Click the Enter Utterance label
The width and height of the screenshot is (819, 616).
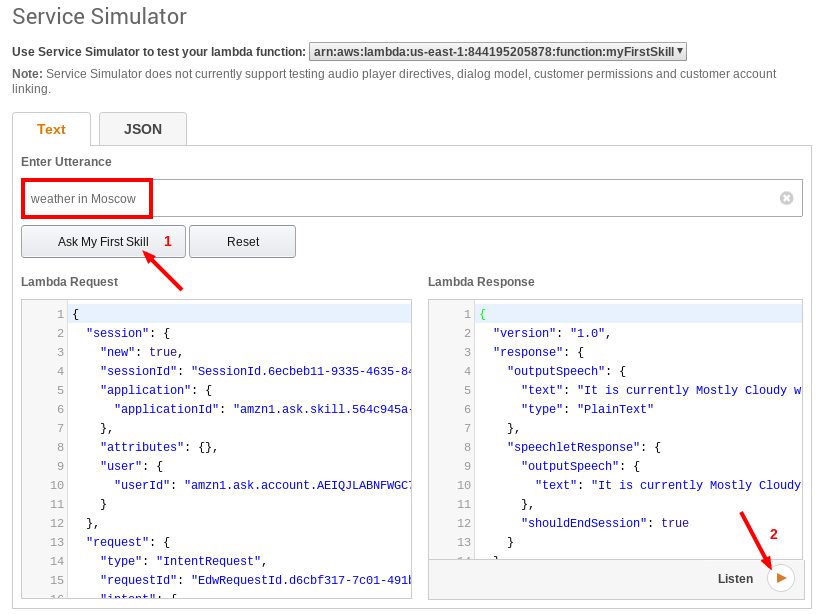(x=66, y=161)
